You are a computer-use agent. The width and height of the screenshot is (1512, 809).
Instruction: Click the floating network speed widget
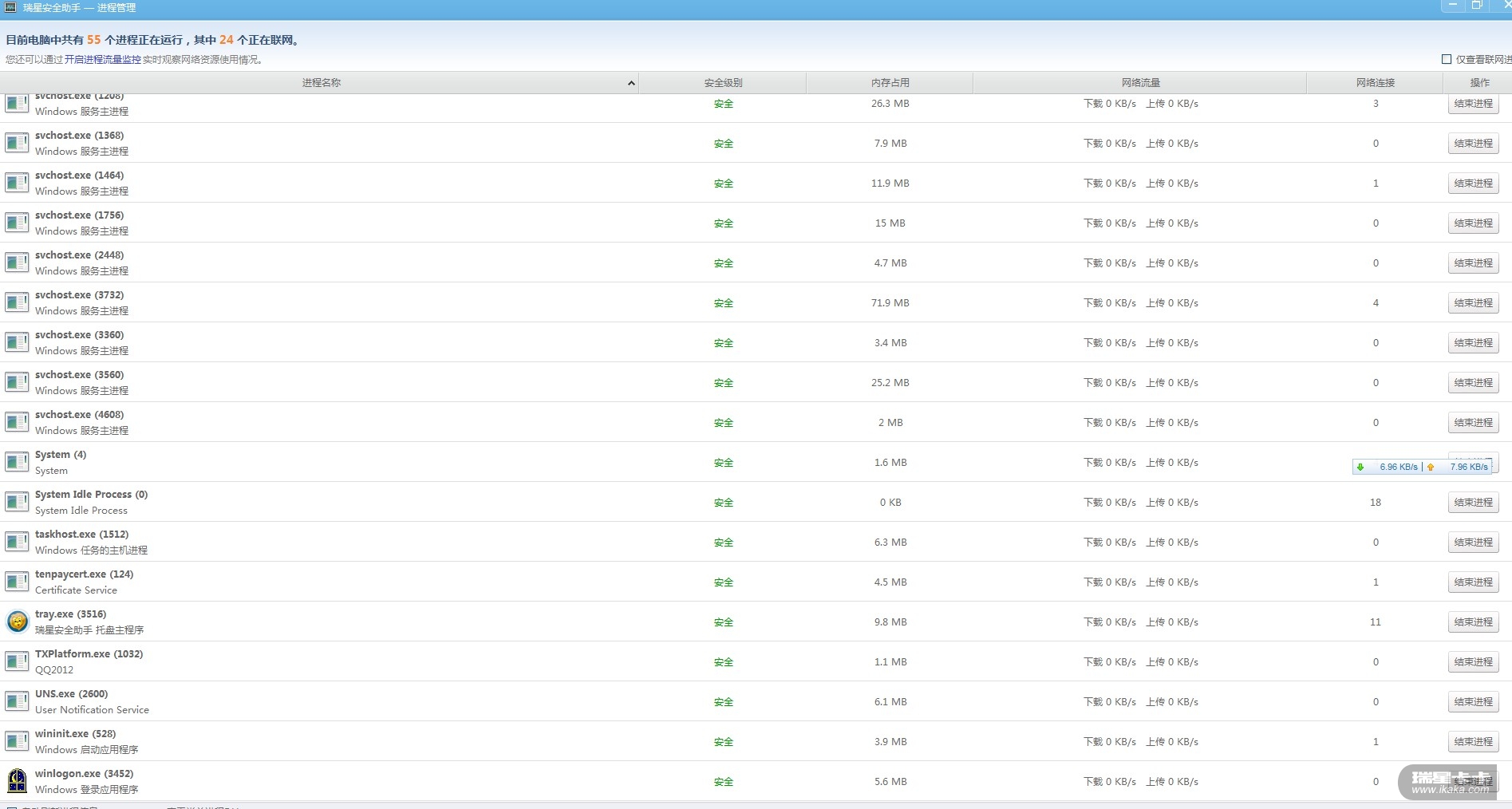1422,467
